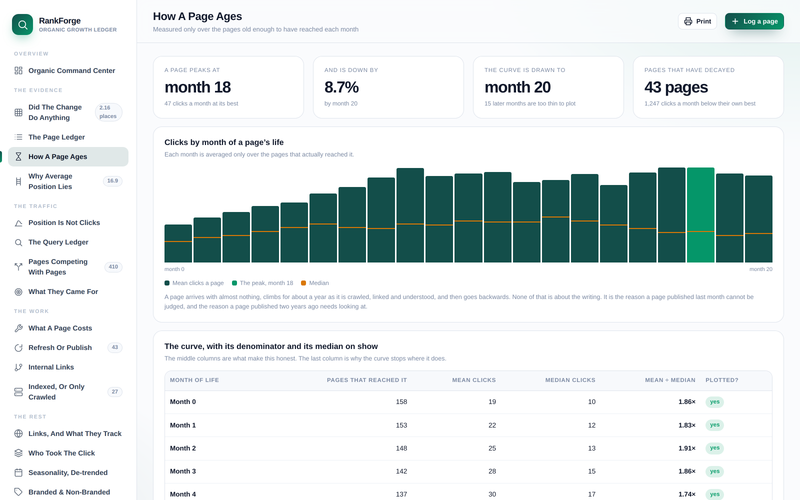Open Pages Competing With Pages
The image size is (800, 500).
click(x=68, y=267)
